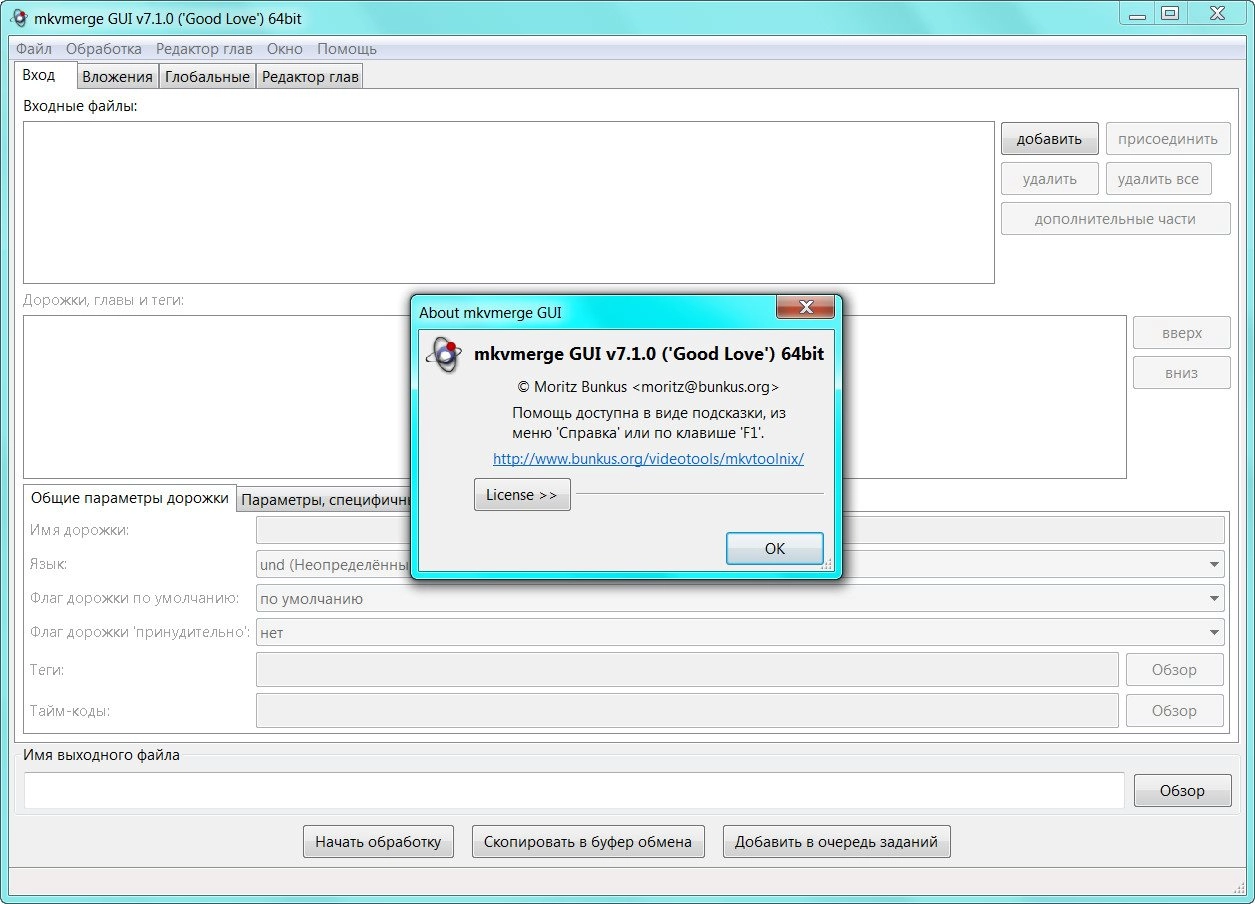Click the output file name input field
Screen dimensions: 1255x904
(x=574, y=790)
